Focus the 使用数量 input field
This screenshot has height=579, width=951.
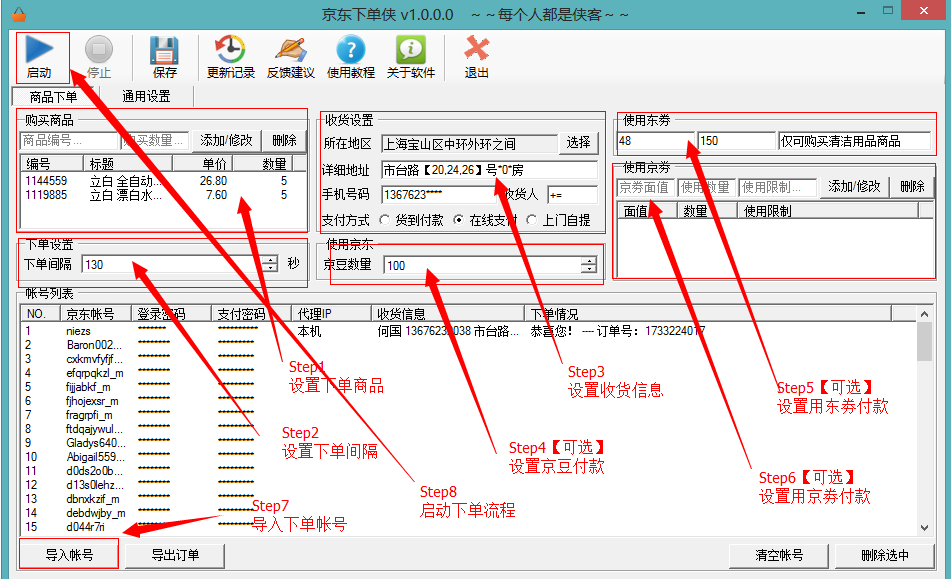[707, 187]
